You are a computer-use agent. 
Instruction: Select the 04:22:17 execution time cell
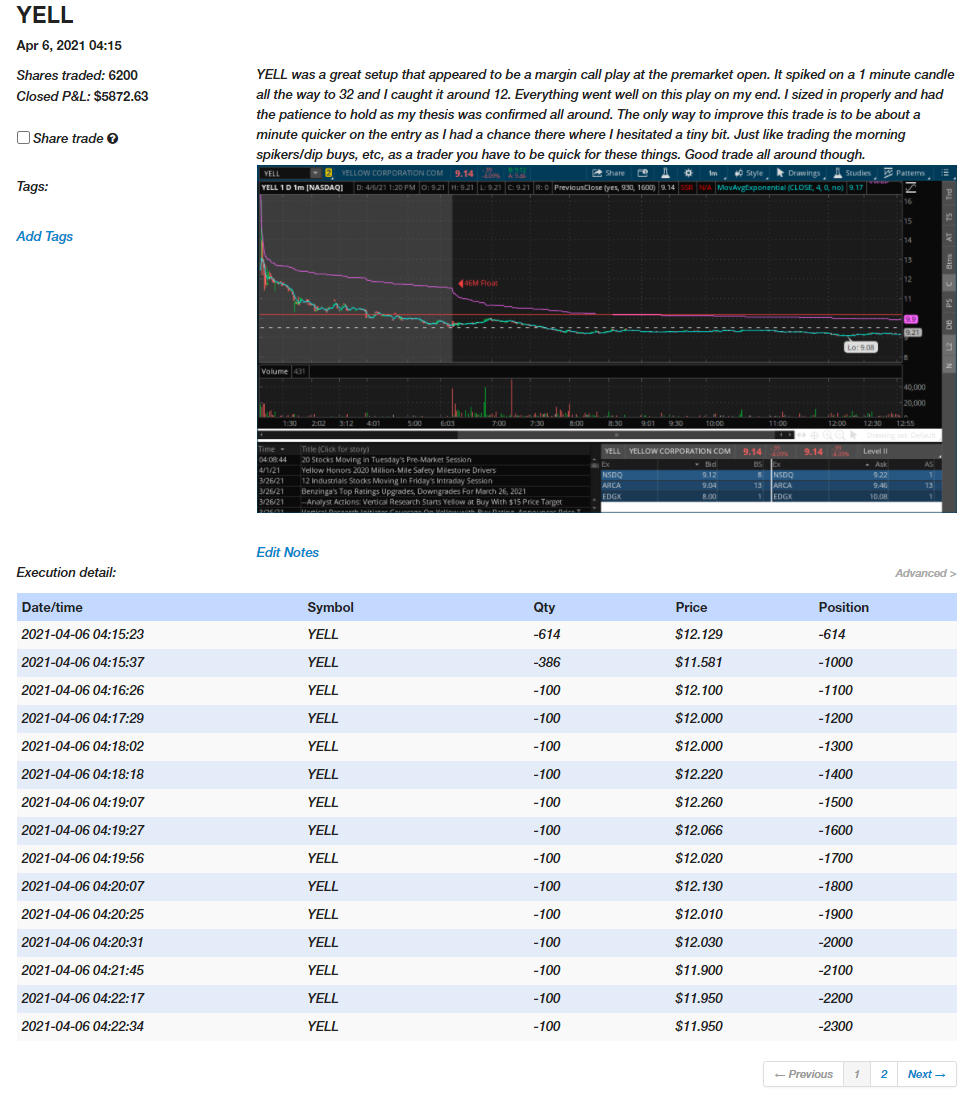(83, 998)
